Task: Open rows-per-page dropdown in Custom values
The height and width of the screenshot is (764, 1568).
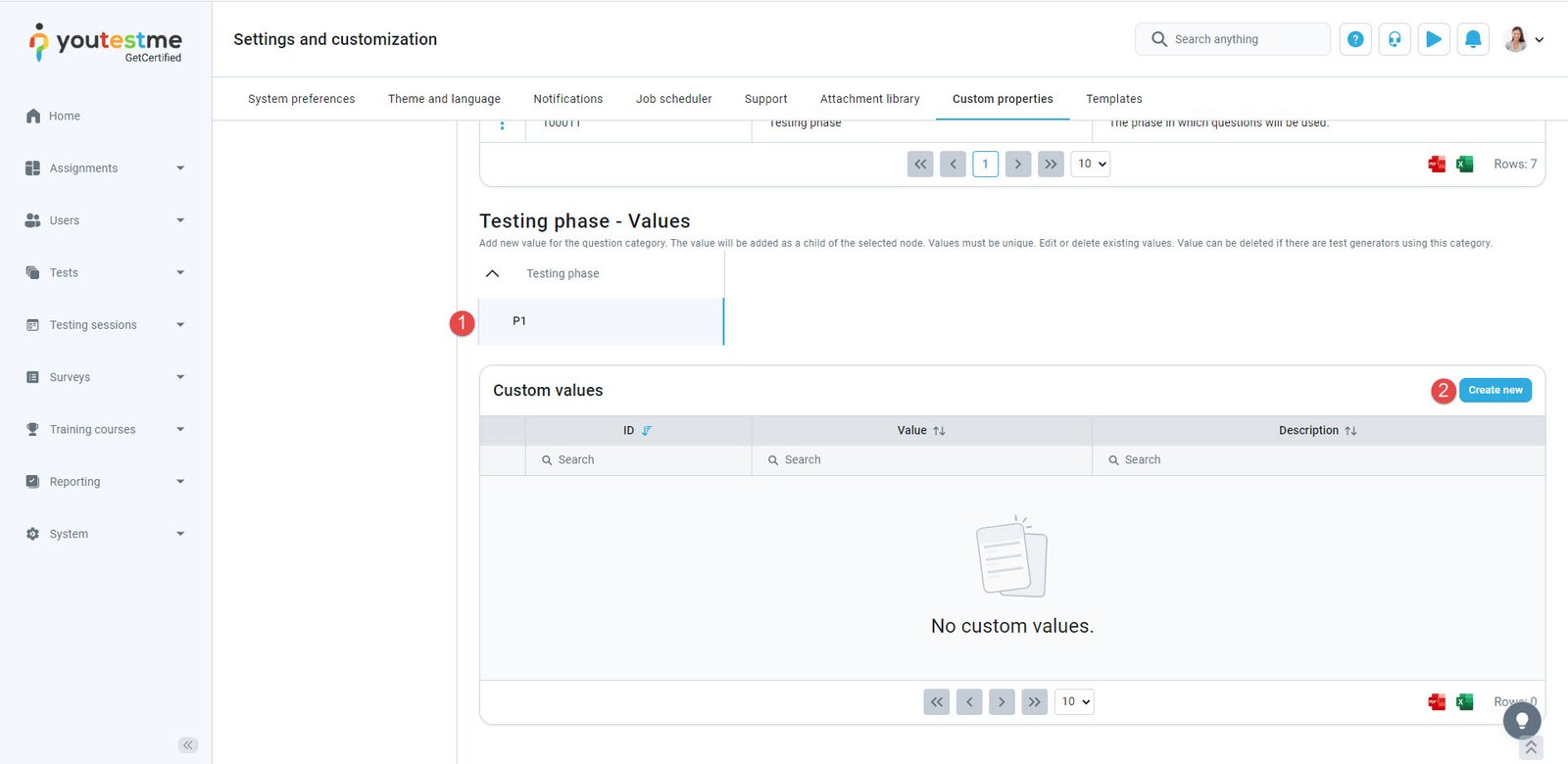Action: (x=1074, y=701)
